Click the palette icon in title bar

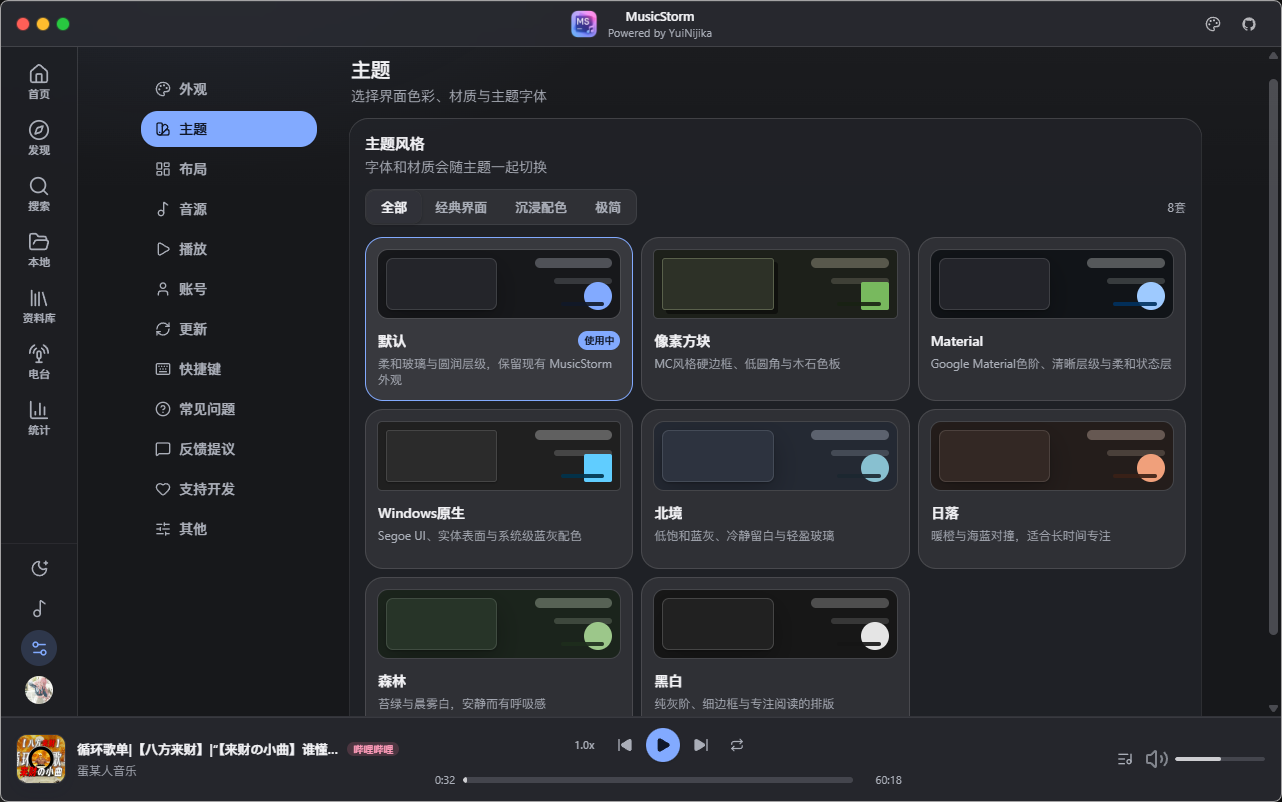(1213, 24)
